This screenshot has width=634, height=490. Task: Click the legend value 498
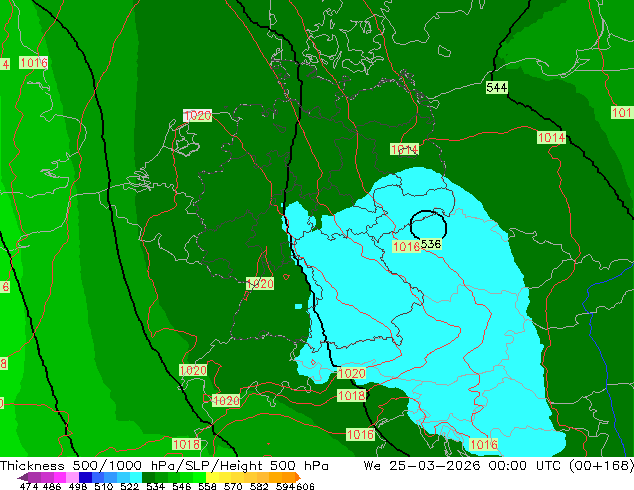(78, 486)
